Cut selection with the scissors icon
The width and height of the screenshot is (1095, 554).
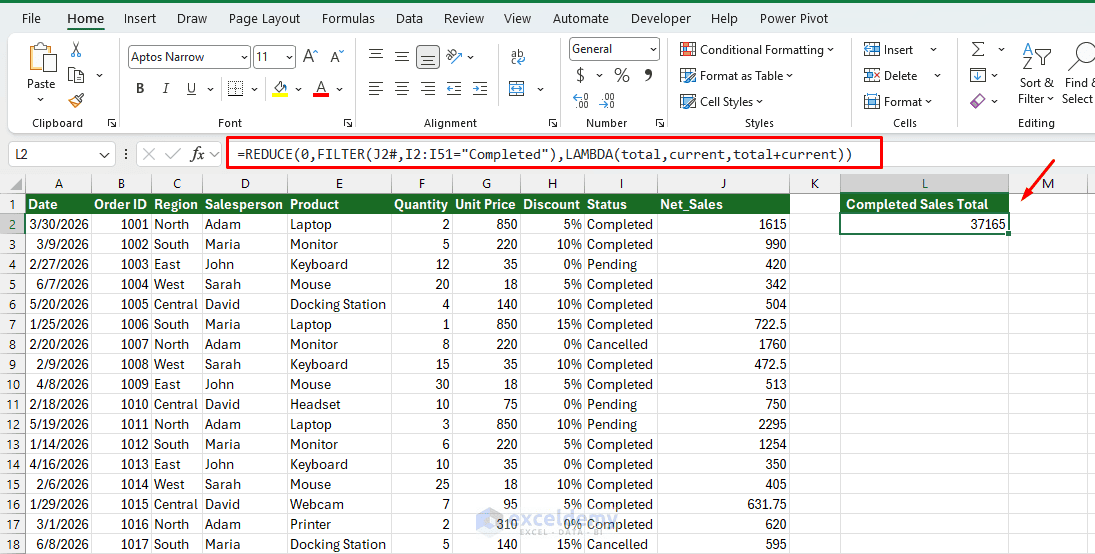(x=76, y=50)
